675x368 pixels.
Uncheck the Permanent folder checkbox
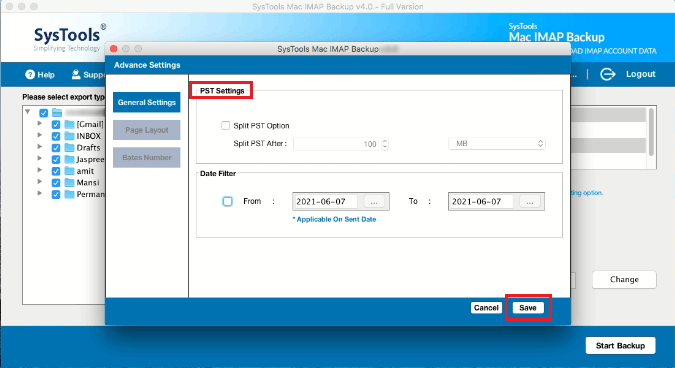coord(56,194)
